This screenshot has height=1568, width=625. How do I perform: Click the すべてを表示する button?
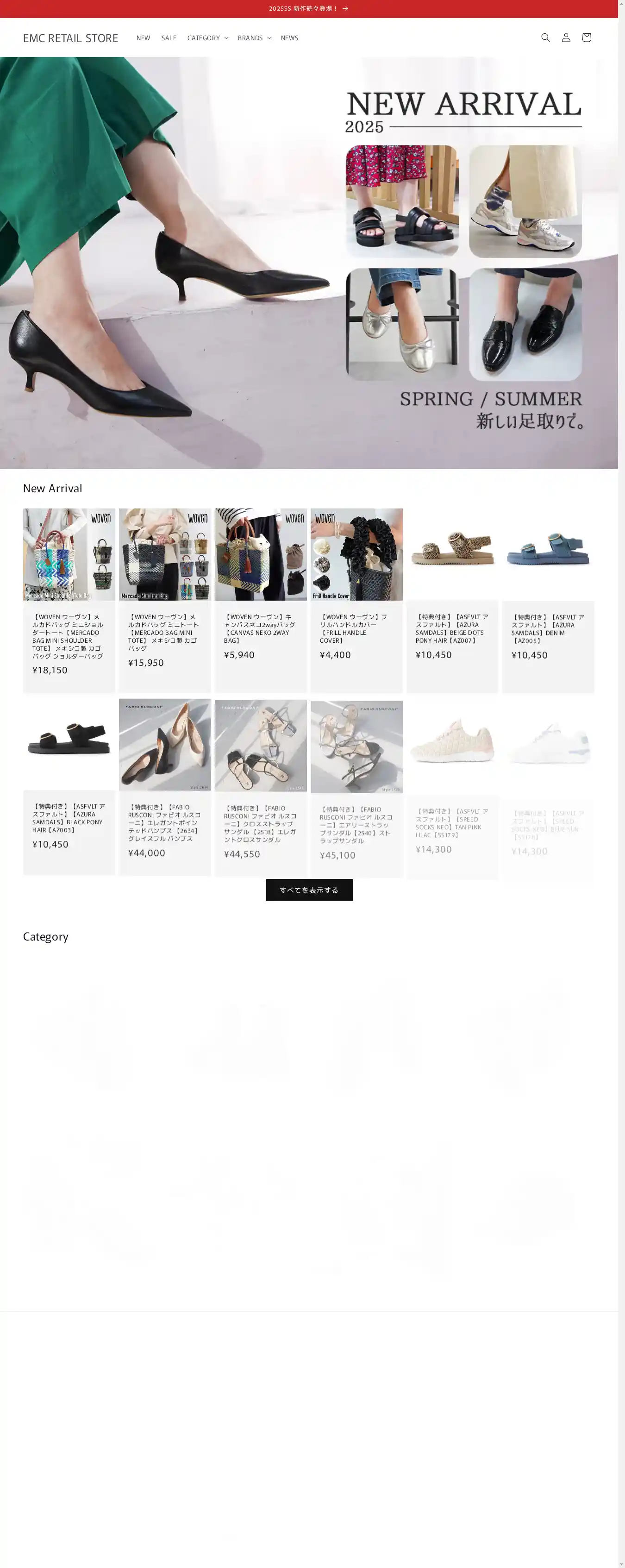[x=309, y=890]
